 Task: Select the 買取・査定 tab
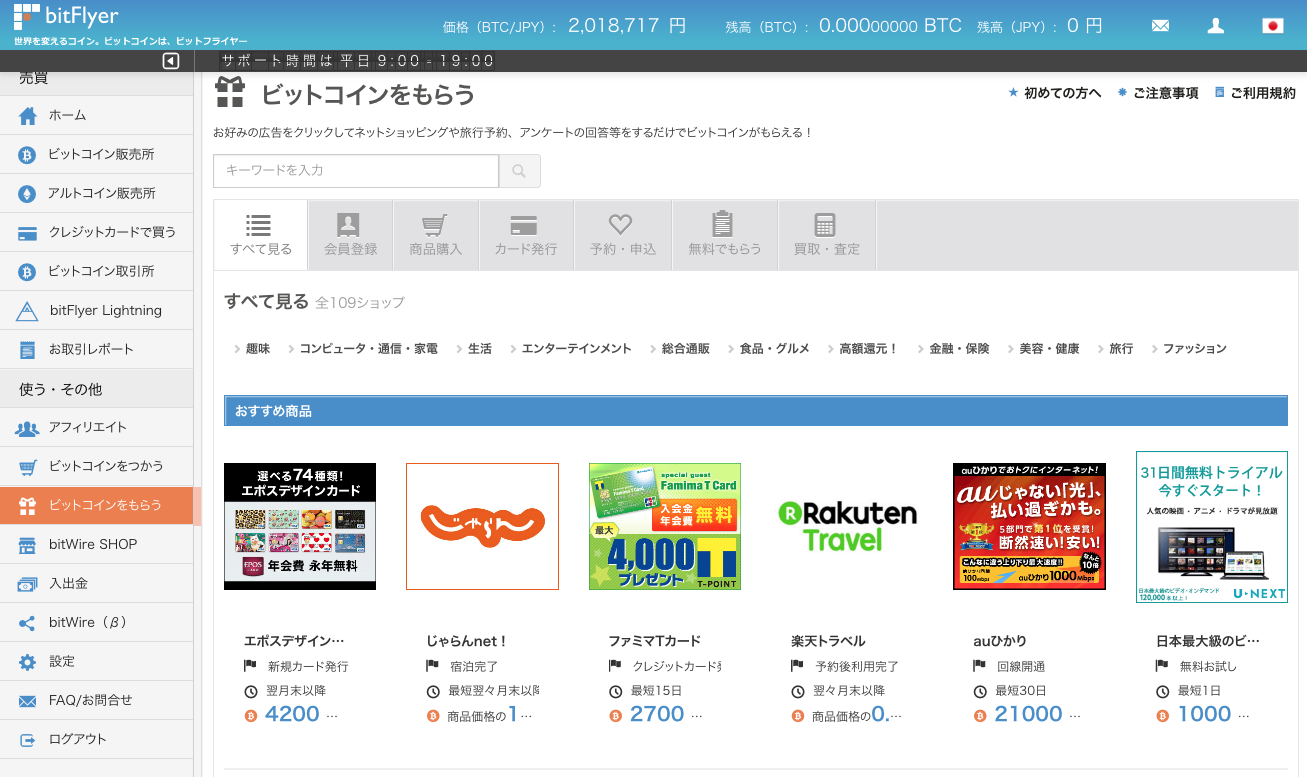point(827,235)
